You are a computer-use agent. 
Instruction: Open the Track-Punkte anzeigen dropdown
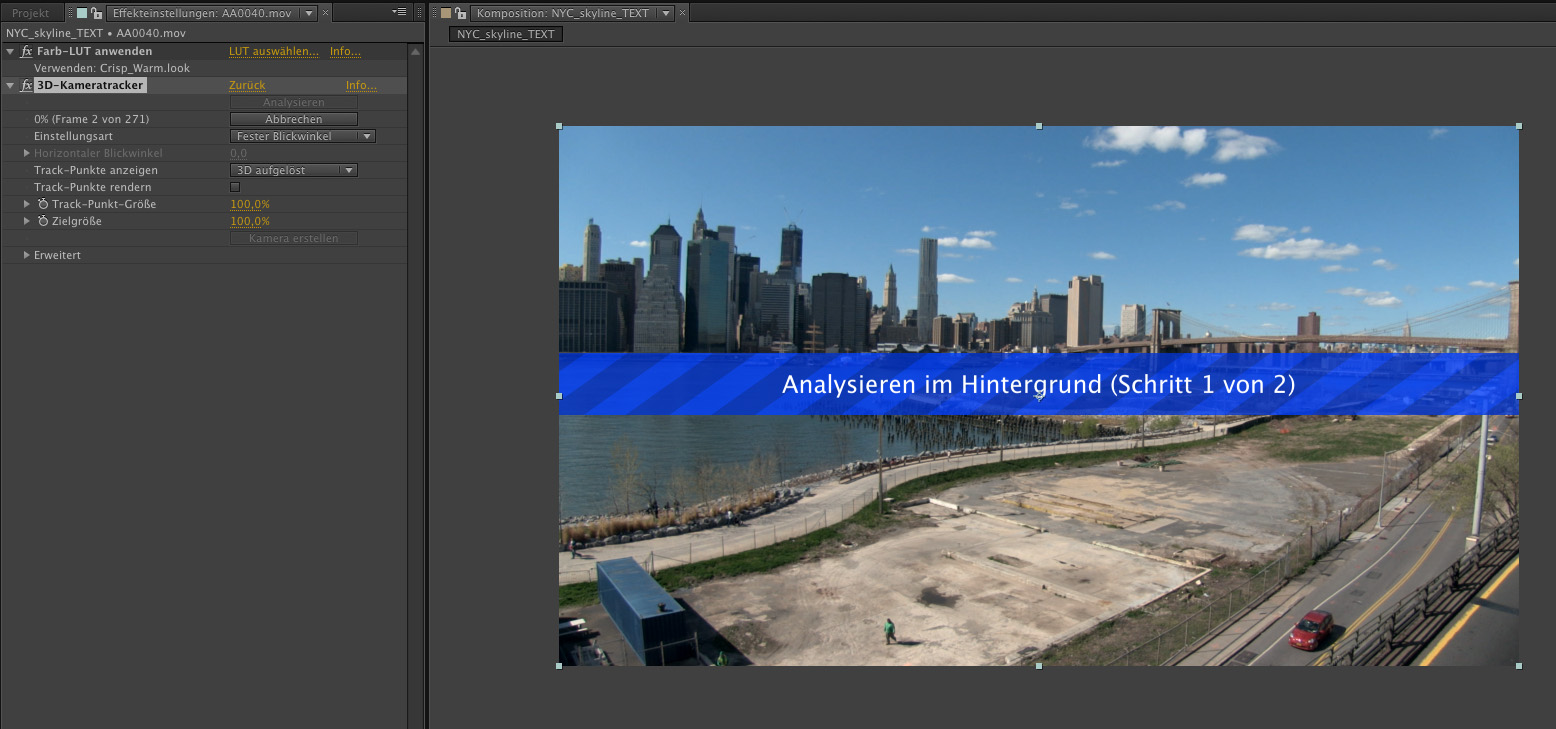(x=293, y=170)
